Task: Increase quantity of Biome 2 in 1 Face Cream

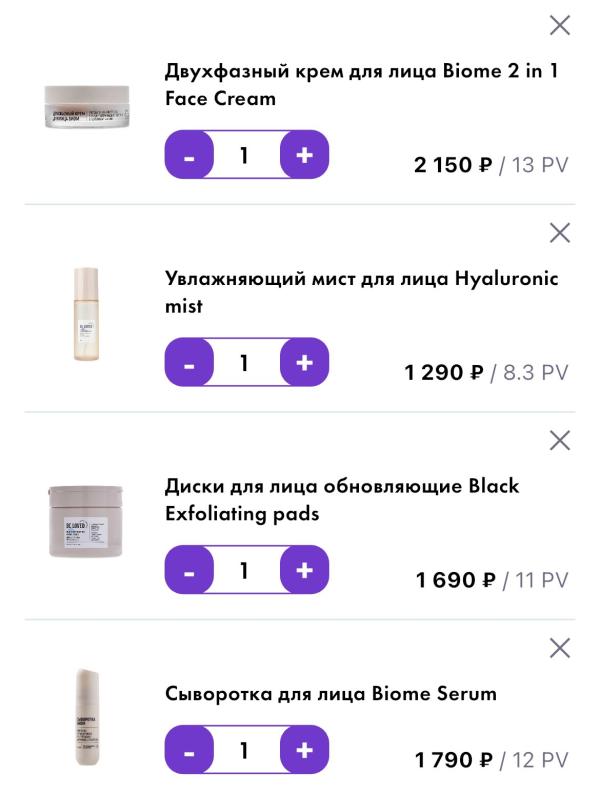Action: [305, 155]
